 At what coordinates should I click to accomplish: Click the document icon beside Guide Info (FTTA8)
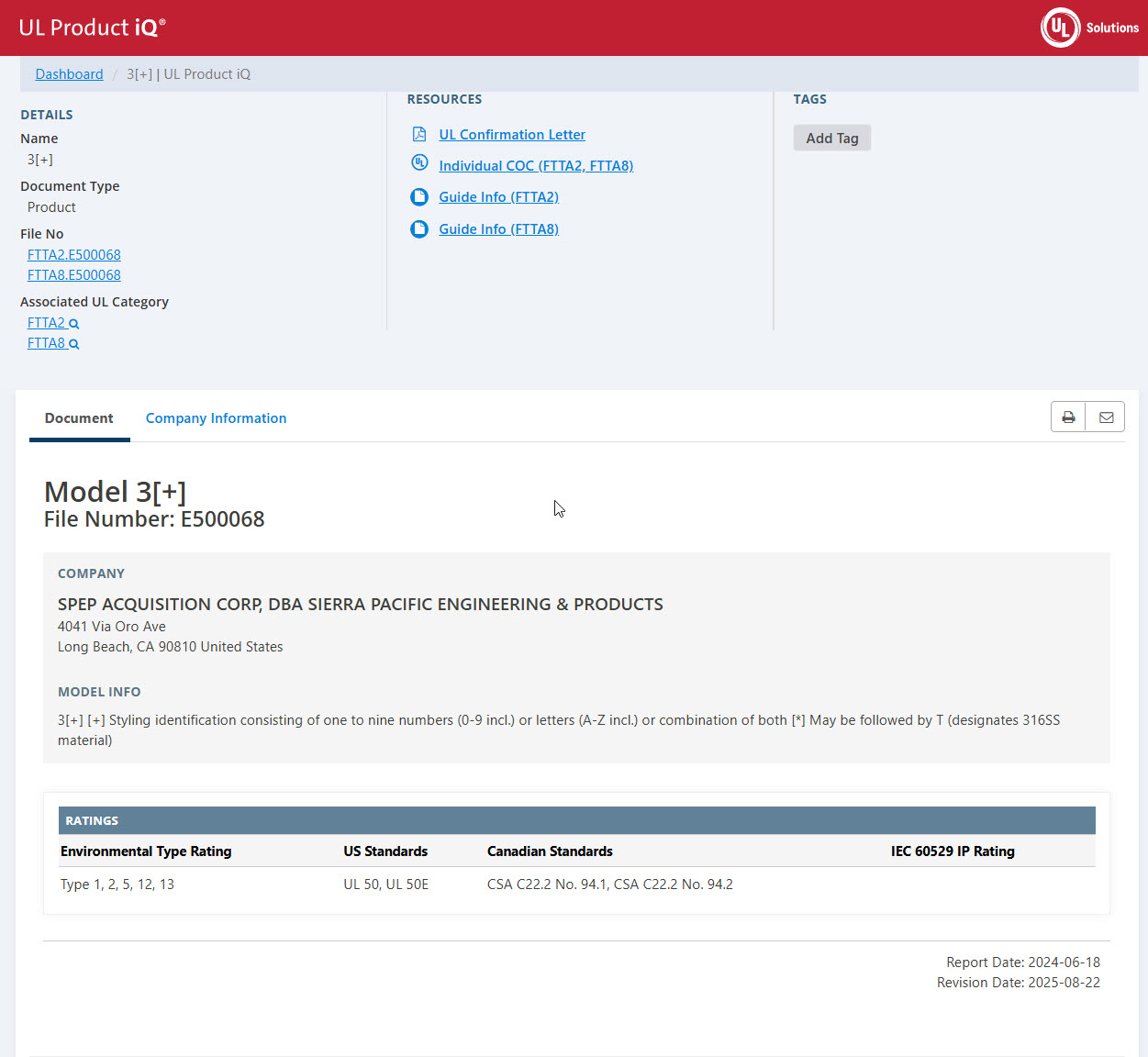pos(419,229)
